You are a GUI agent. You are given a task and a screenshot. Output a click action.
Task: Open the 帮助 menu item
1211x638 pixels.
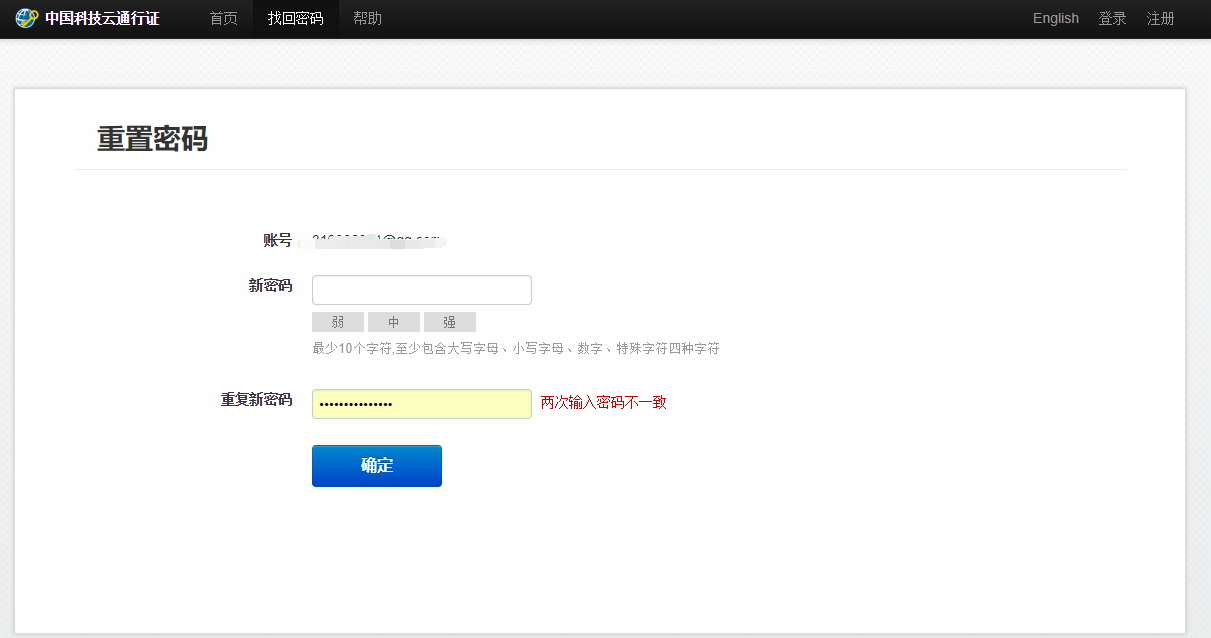click(367, 19)
